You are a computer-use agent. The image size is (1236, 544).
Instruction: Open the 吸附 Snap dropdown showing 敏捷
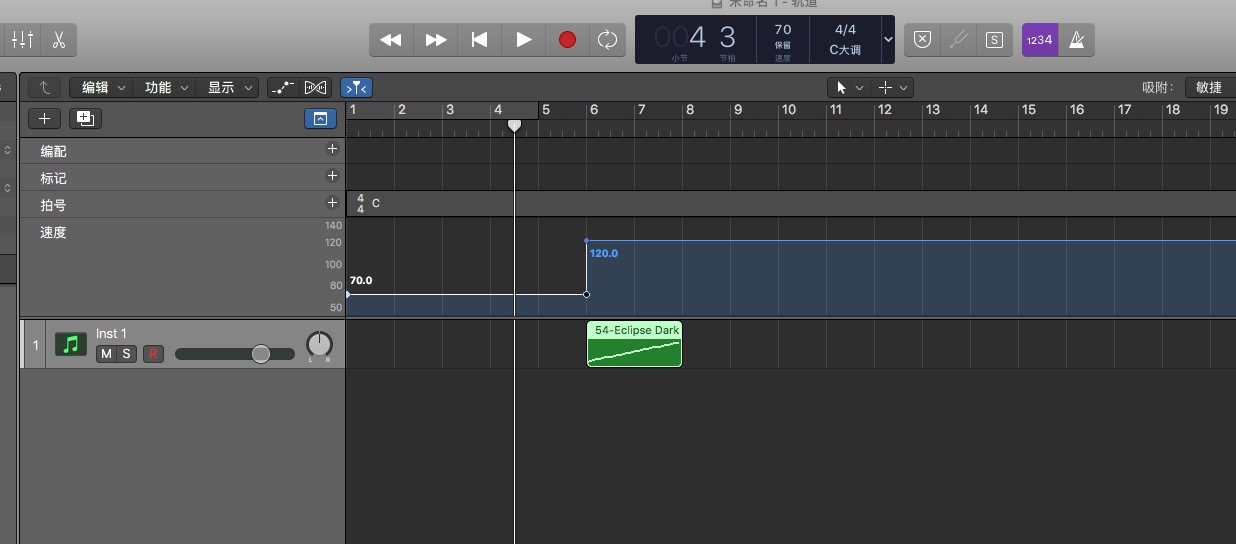tap(1209, 87)
